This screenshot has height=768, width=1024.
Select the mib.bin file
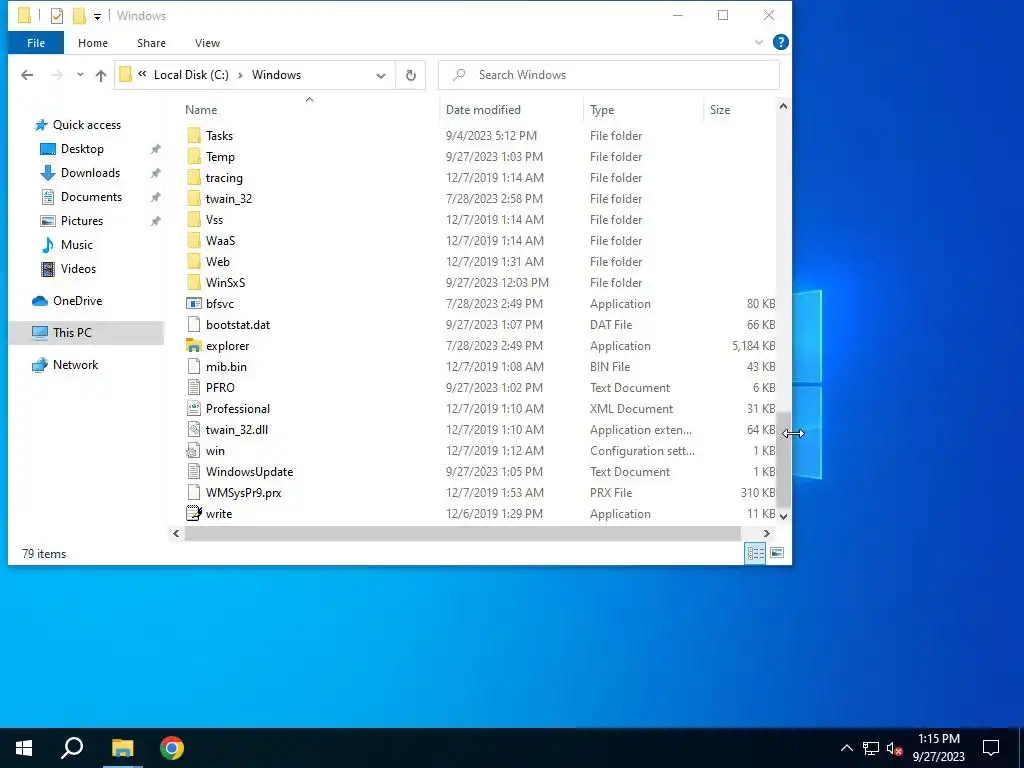point(478,367)
